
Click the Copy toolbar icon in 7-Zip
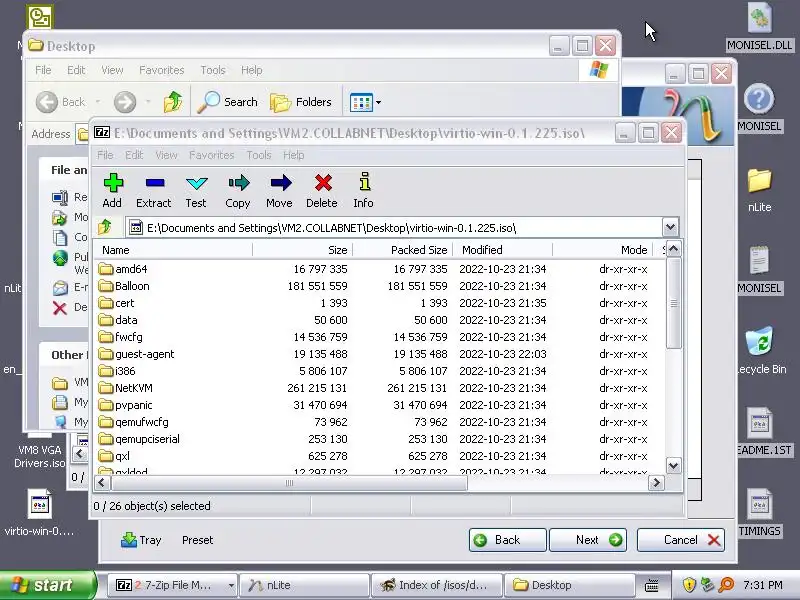coord(238,191)
